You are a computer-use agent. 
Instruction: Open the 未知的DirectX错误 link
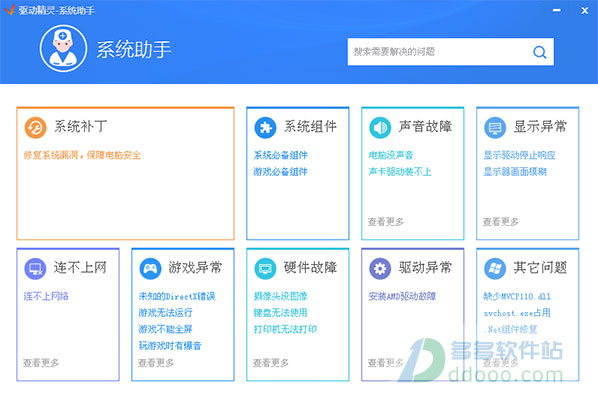177,296
